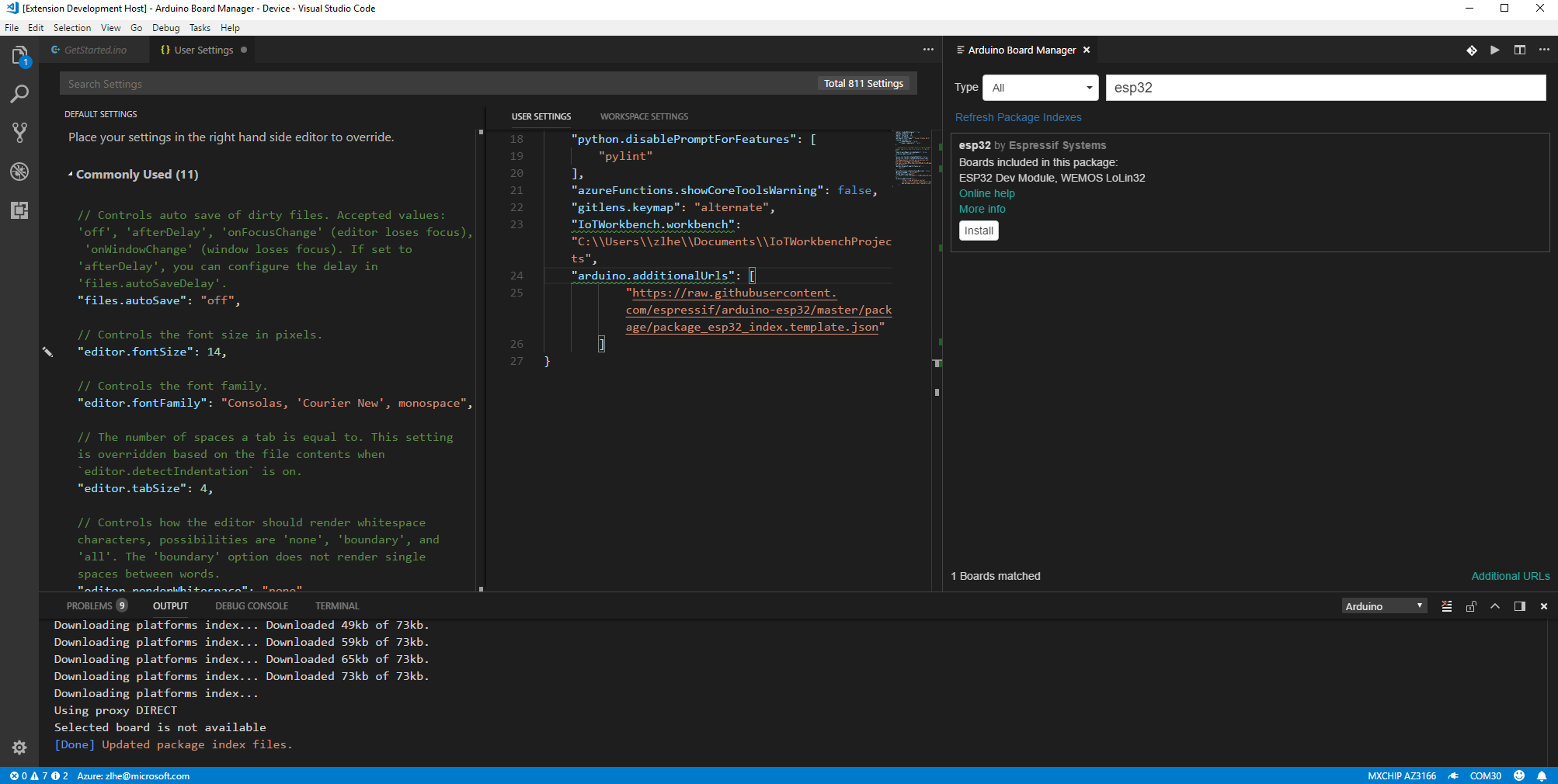Toggle the output scroll lock
The image size is (1558, 784).
[x=1470, y=606]
